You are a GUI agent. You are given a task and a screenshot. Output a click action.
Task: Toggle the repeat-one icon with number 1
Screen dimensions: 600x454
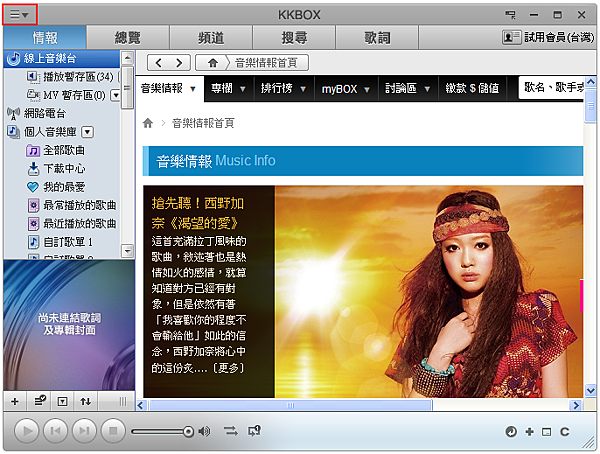click(x=254, y=431)
